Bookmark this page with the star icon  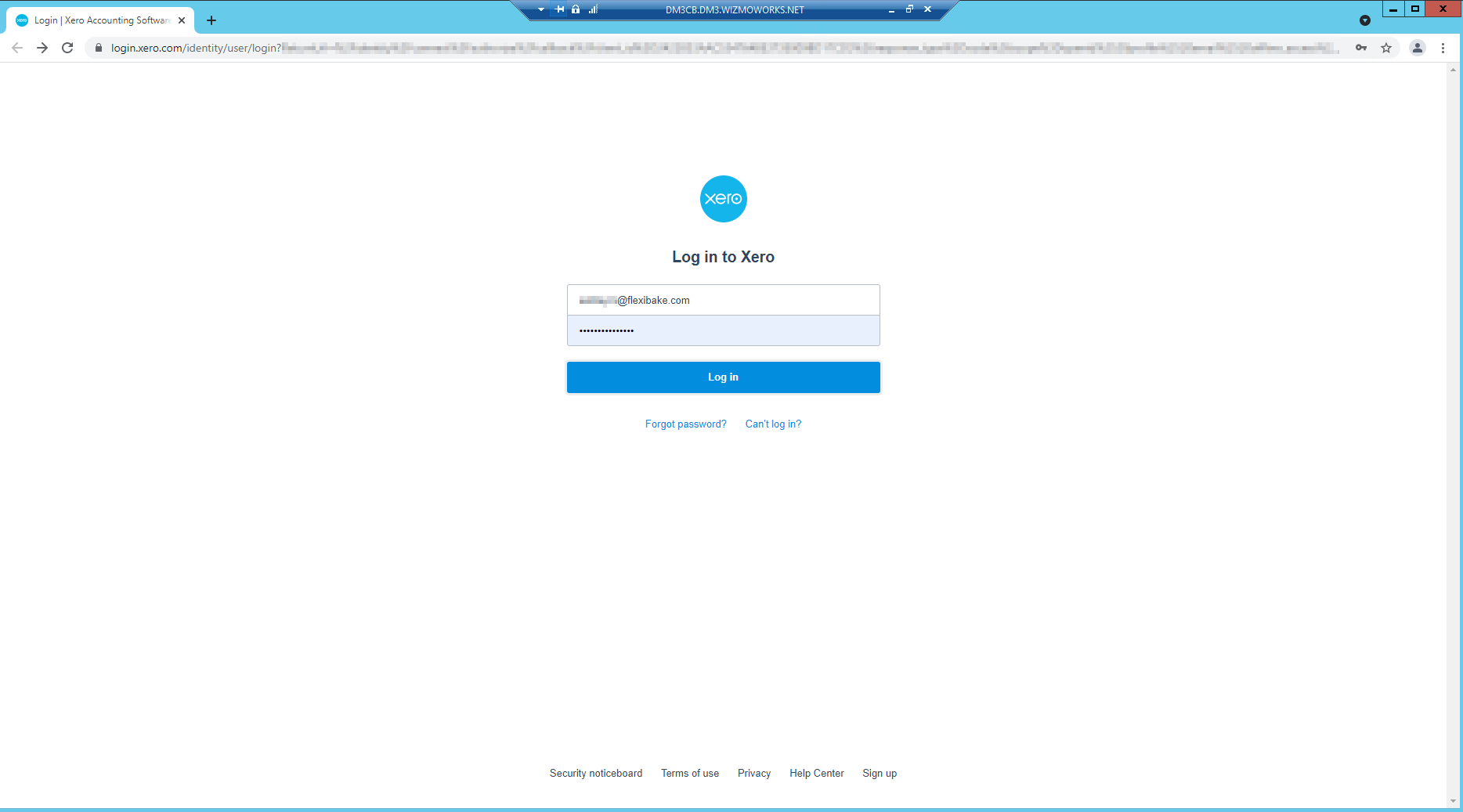click(x=1386, y=48)
